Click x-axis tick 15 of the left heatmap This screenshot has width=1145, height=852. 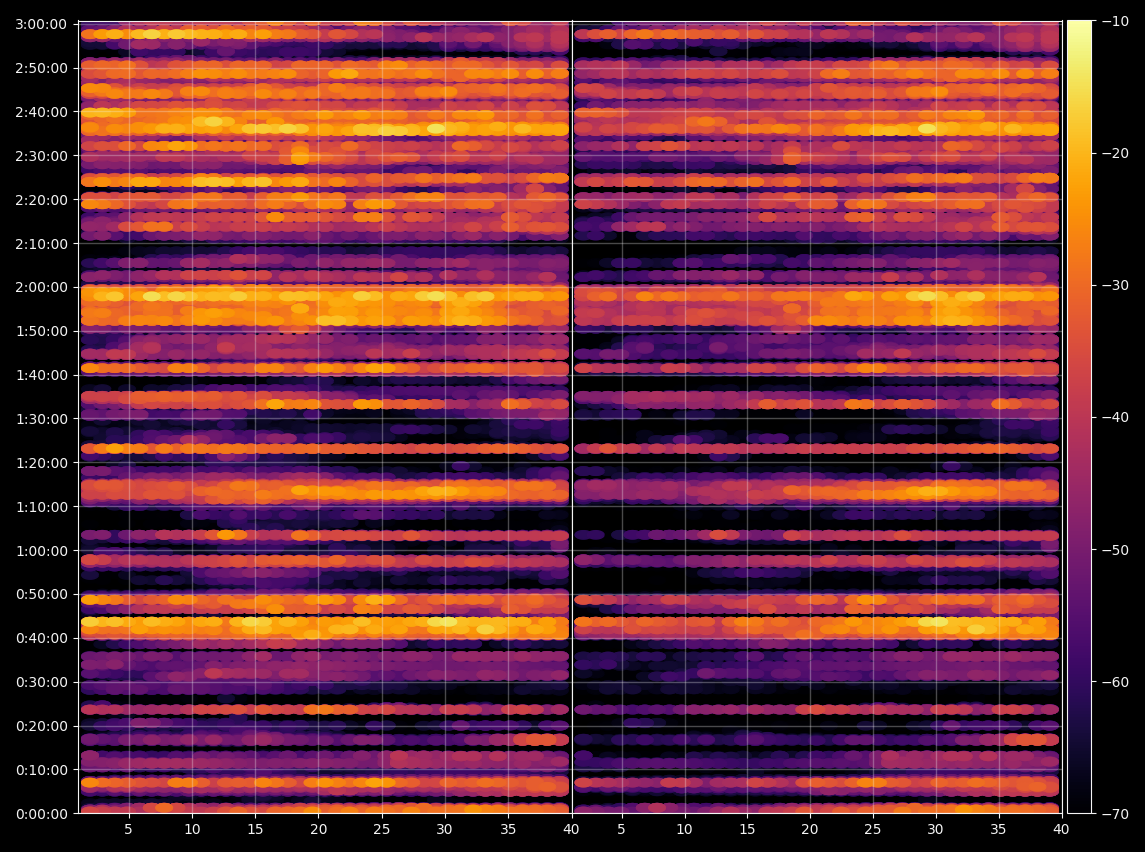[x=255, y=829]
